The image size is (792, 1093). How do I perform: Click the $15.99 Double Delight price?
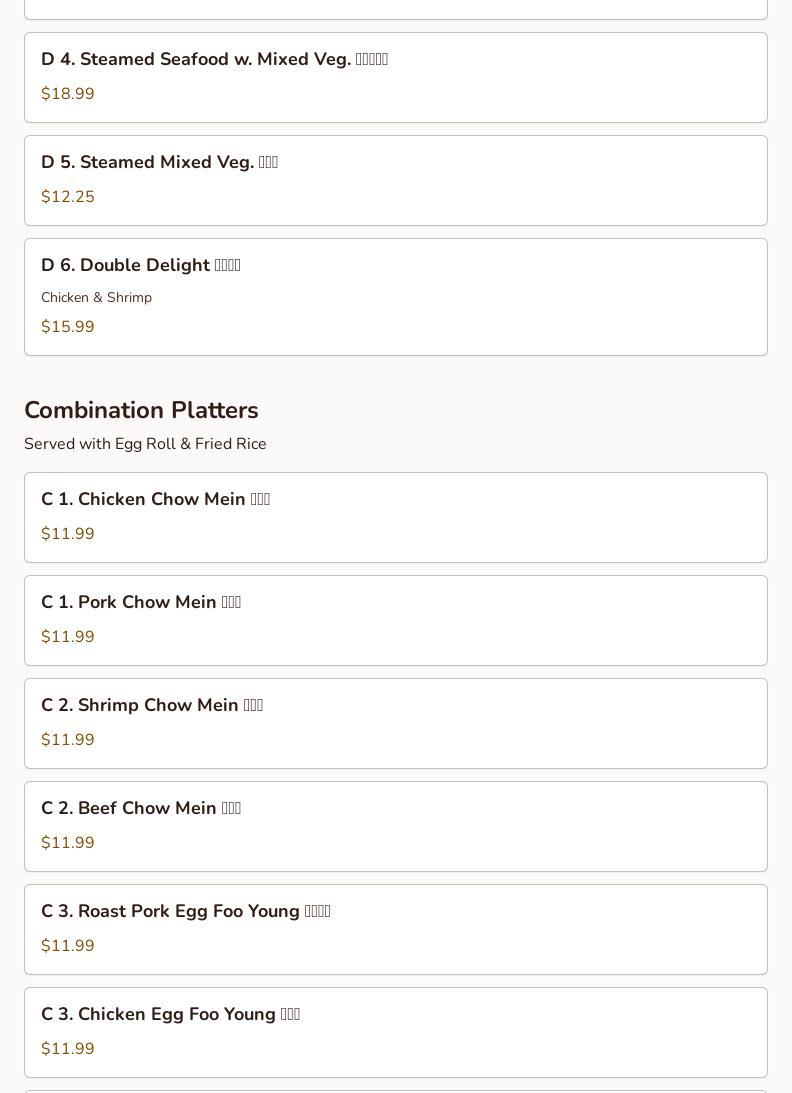(x=68, y=327)
